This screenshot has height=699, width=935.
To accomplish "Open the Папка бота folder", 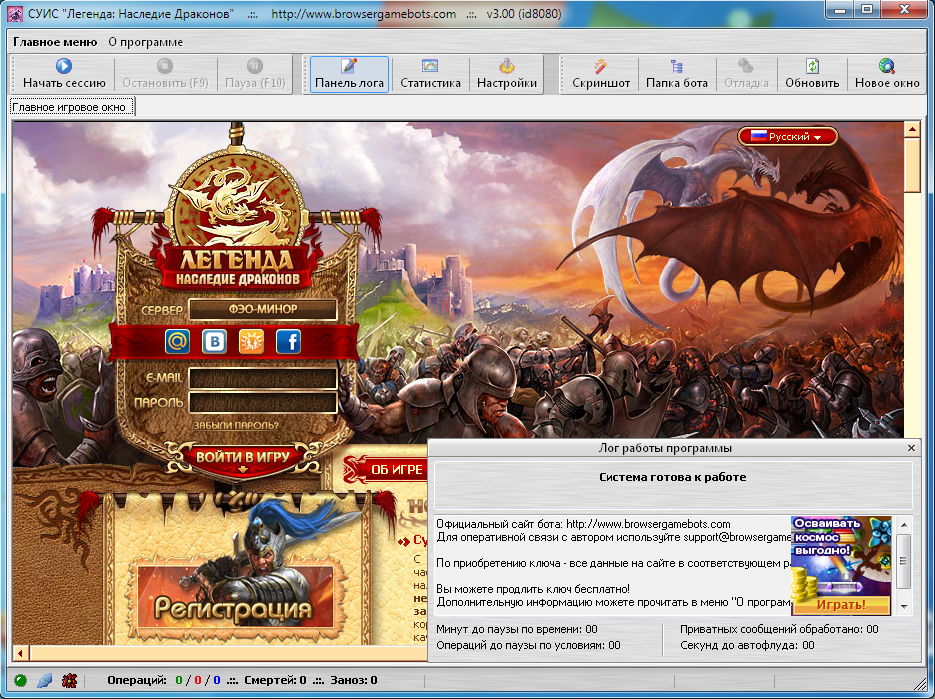I will click(x=677, y=74).
